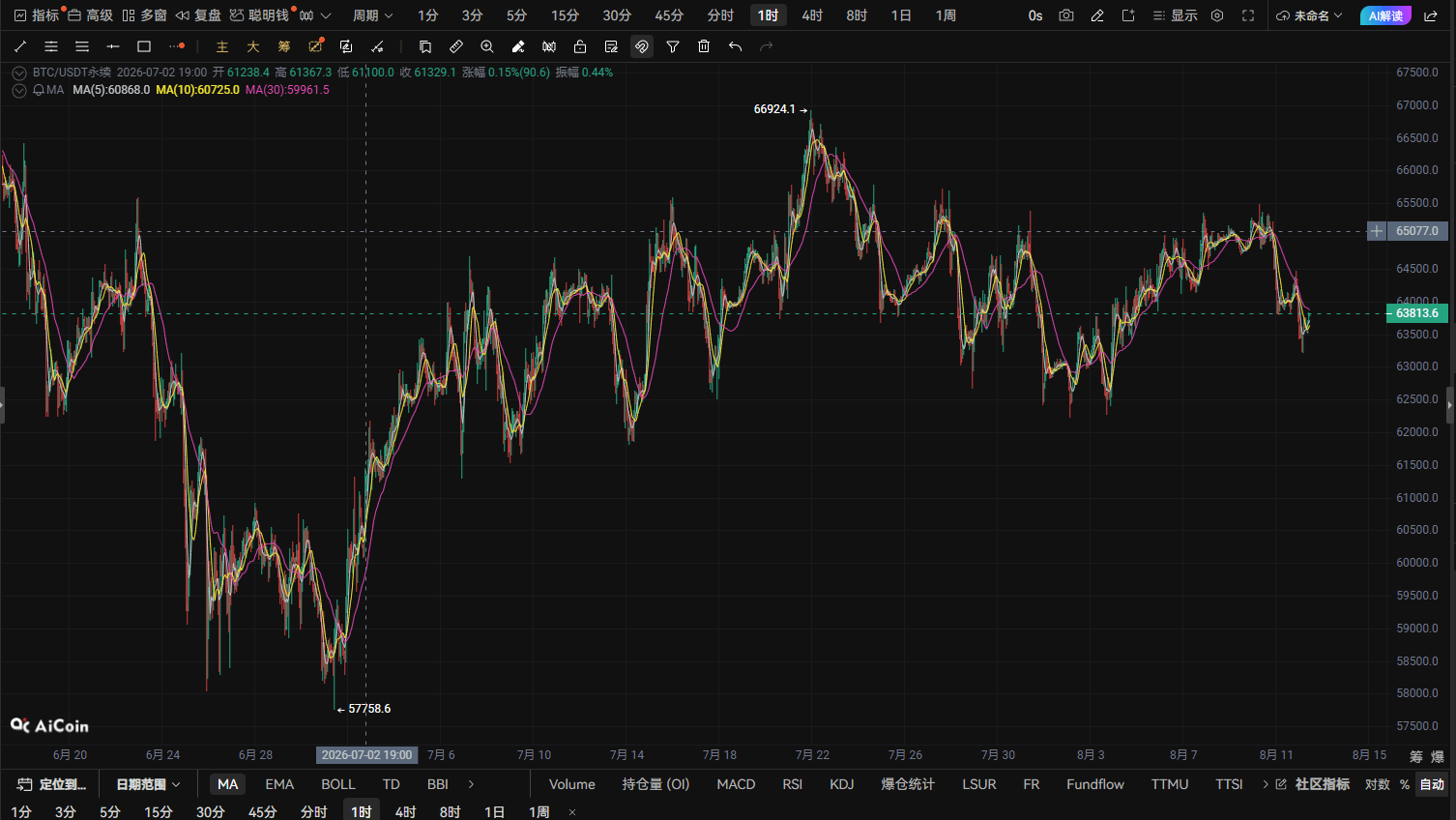Lock drawings with the padlock icon
The image size is (1456, 820).
click(580, 46)
